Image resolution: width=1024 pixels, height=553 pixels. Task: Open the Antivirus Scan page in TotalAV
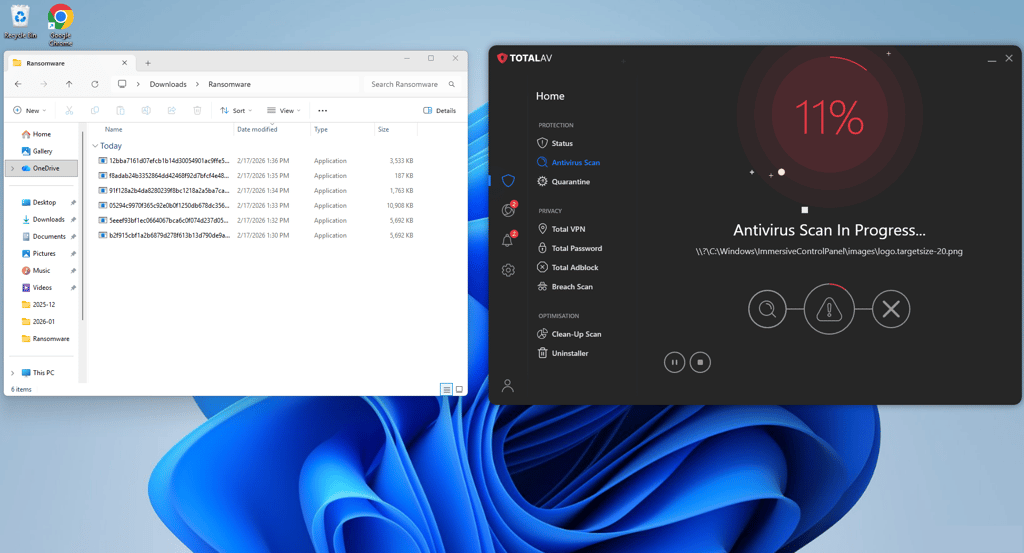[568, 163]
